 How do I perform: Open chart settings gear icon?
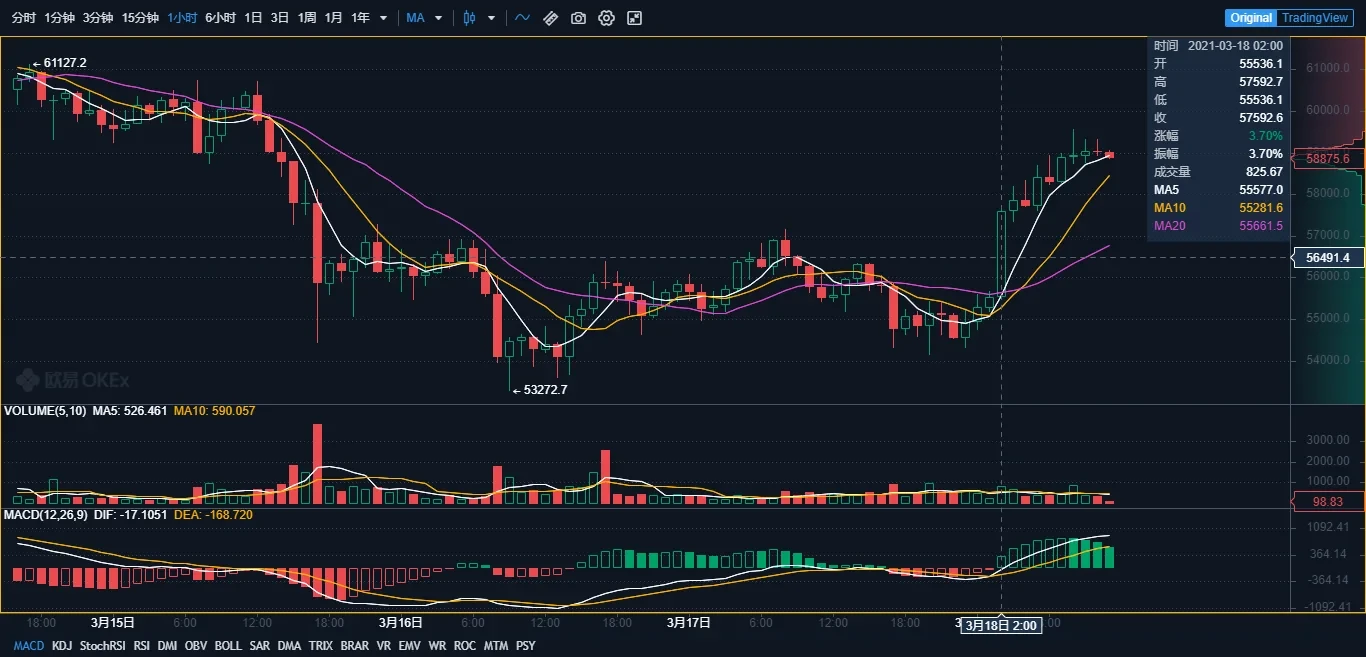[606, 18]
